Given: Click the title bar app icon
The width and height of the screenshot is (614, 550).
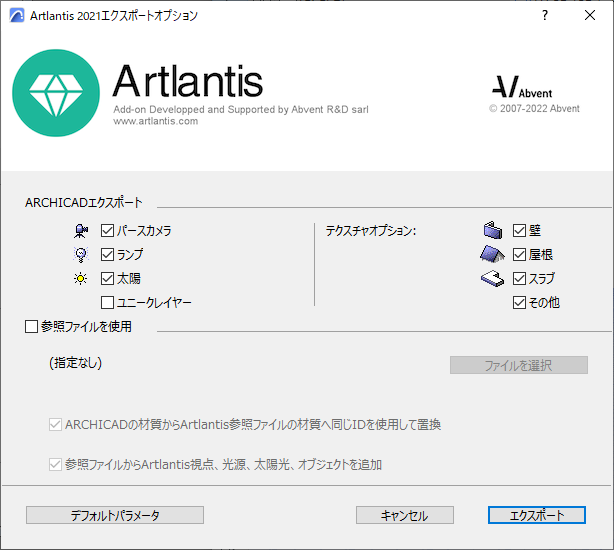Looking at the screenshot, I should pos(17,16).
